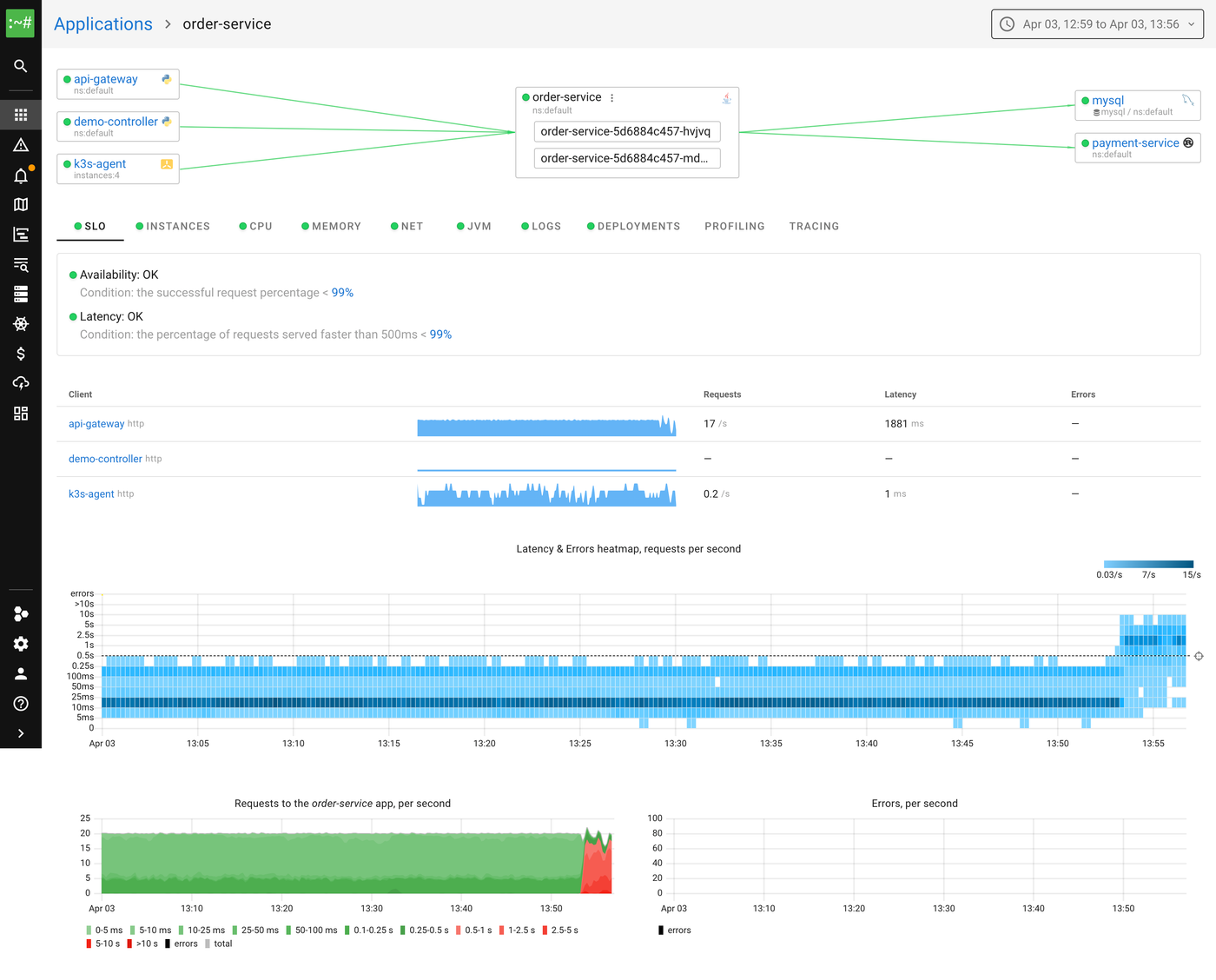The width and height of the screenshot is (1216, 980).
Task: Click the help question mark icon
Action: point(21,704)
